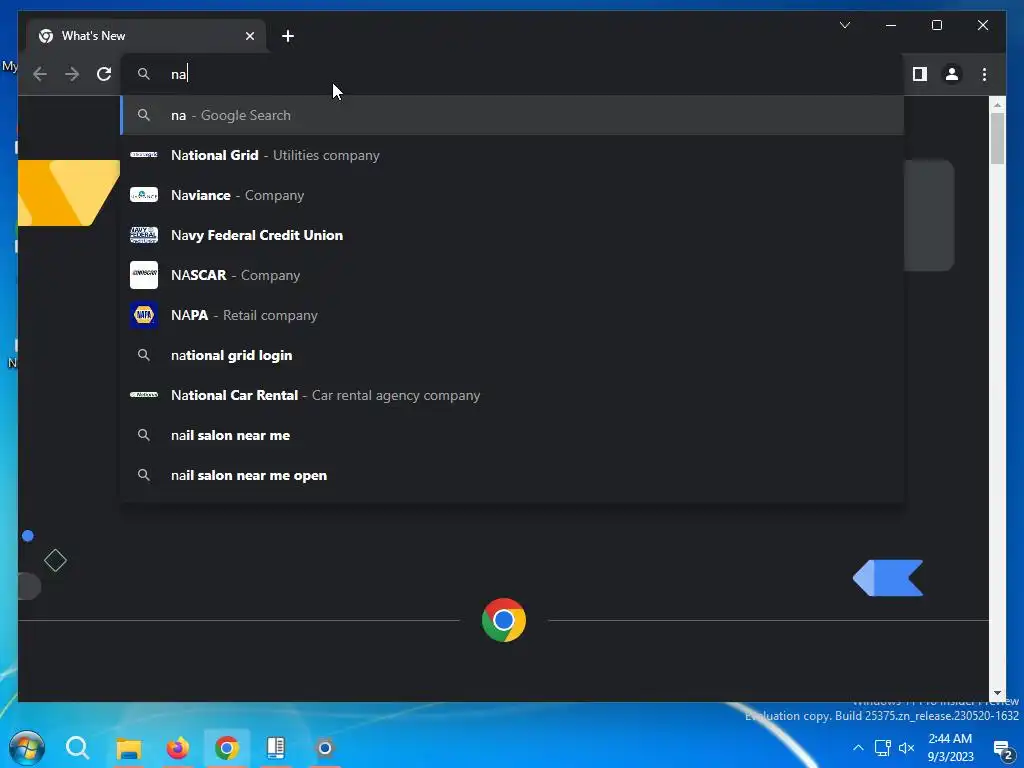The image size is (1024, 768).
Task: Open the notebook app on taskbar
Action: (276, 748)
